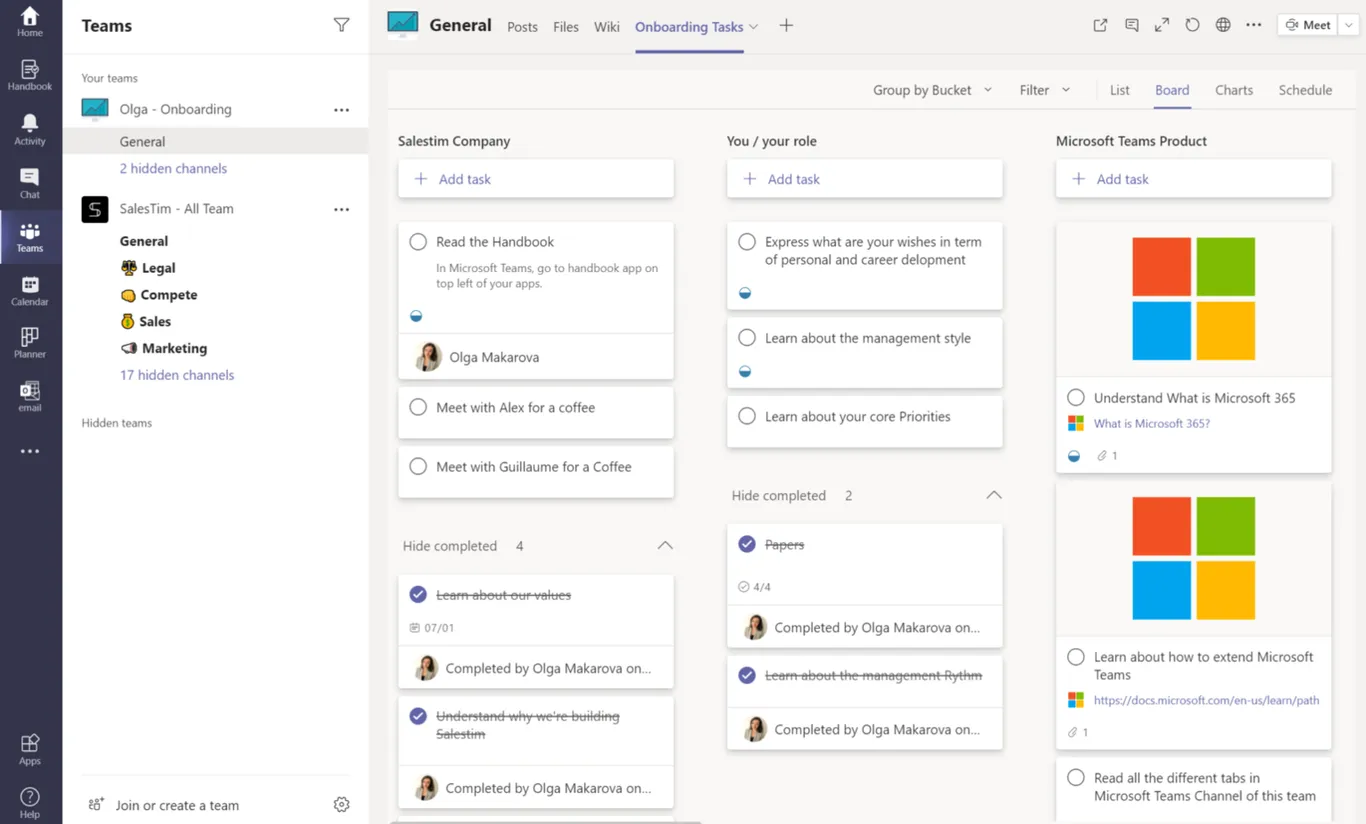Open manage teams settings gear
The width and height of the screenshot is (1366, 824).
(x=342, y=805)
